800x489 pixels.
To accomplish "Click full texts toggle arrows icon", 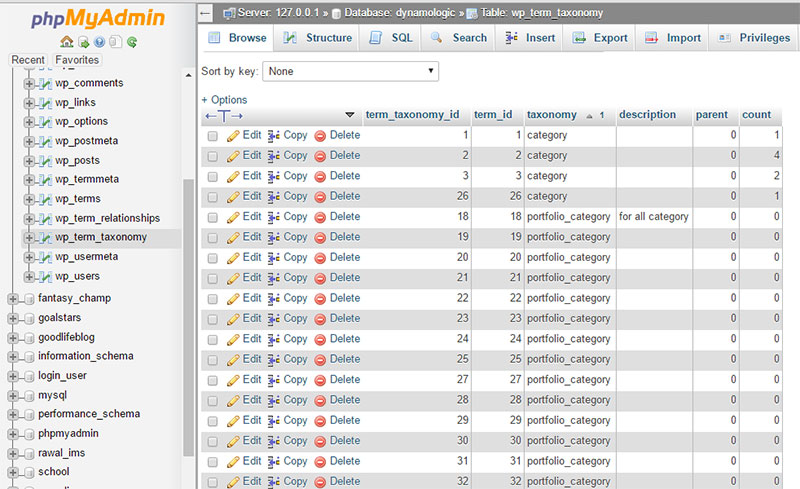I will pos(224,116).
